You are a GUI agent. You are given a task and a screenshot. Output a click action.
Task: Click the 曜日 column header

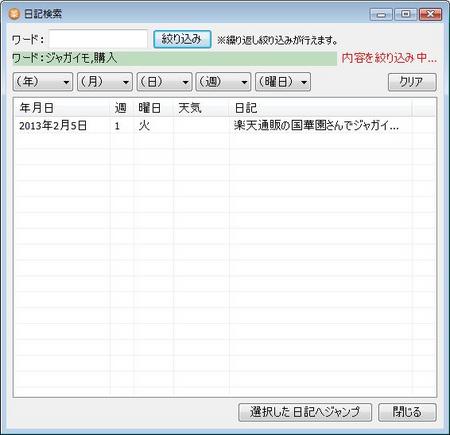[x=153, y=108]
